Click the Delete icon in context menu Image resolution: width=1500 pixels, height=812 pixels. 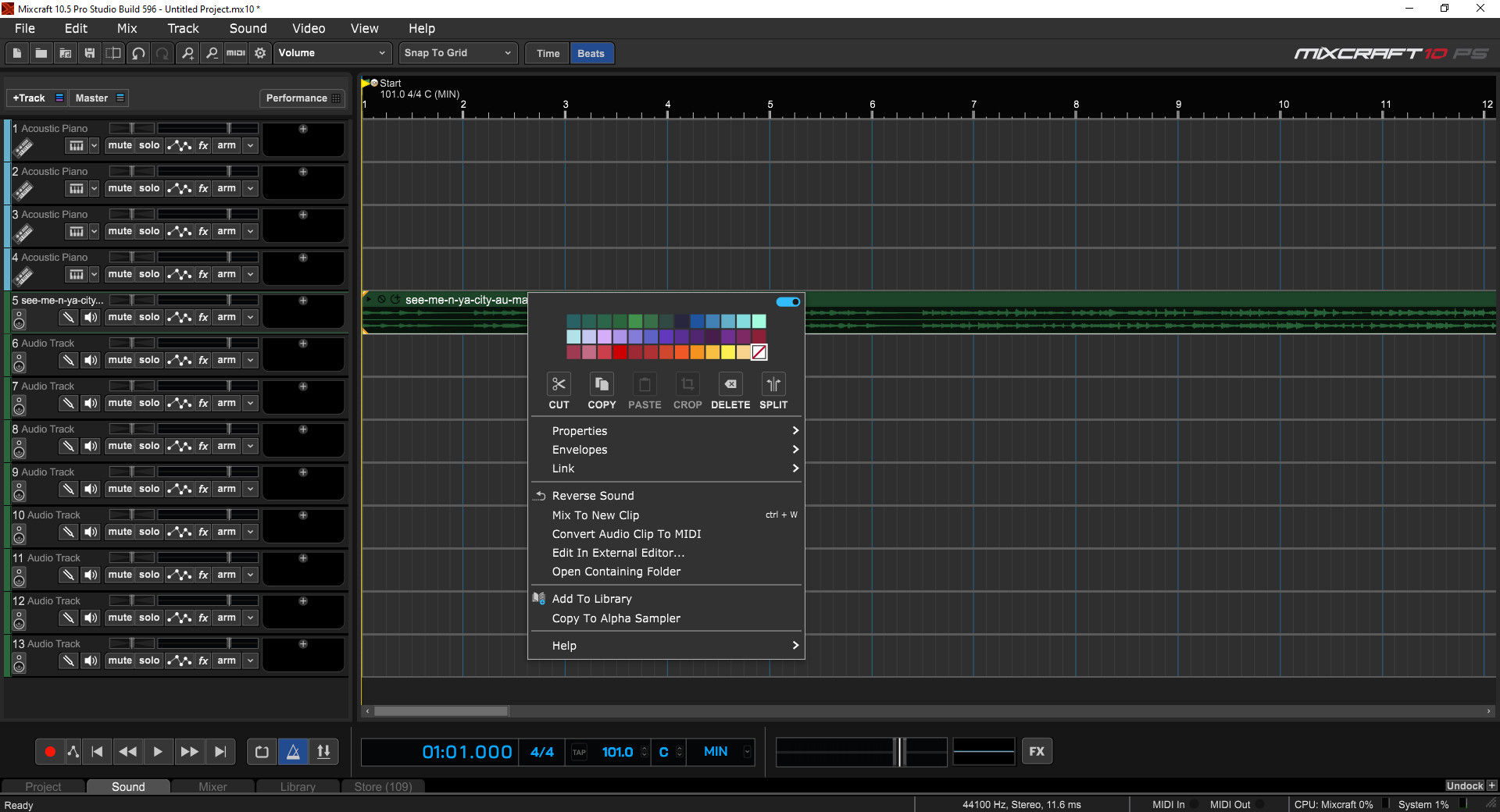click(x=730, y=384)
